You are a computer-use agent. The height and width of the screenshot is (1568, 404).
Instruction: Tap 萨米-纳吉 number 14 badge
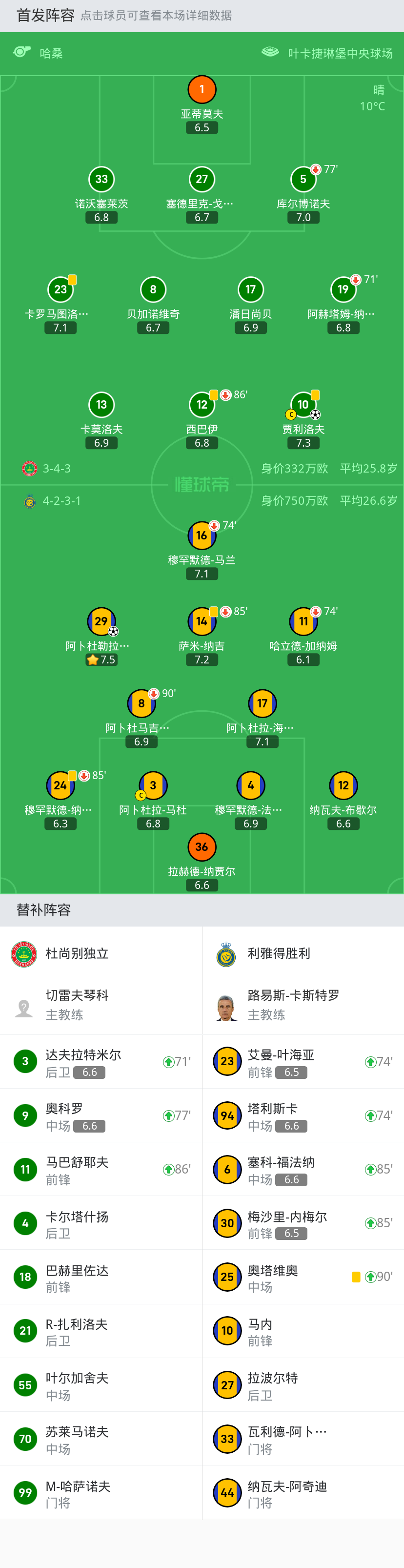coord(202,621)
